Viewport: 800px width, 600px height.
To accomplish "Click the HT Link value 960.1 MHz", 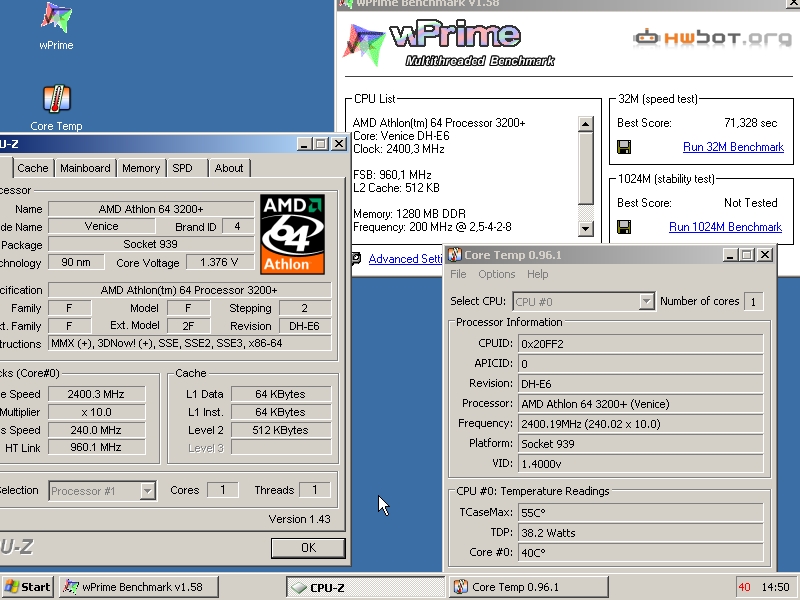I will 96,447.
